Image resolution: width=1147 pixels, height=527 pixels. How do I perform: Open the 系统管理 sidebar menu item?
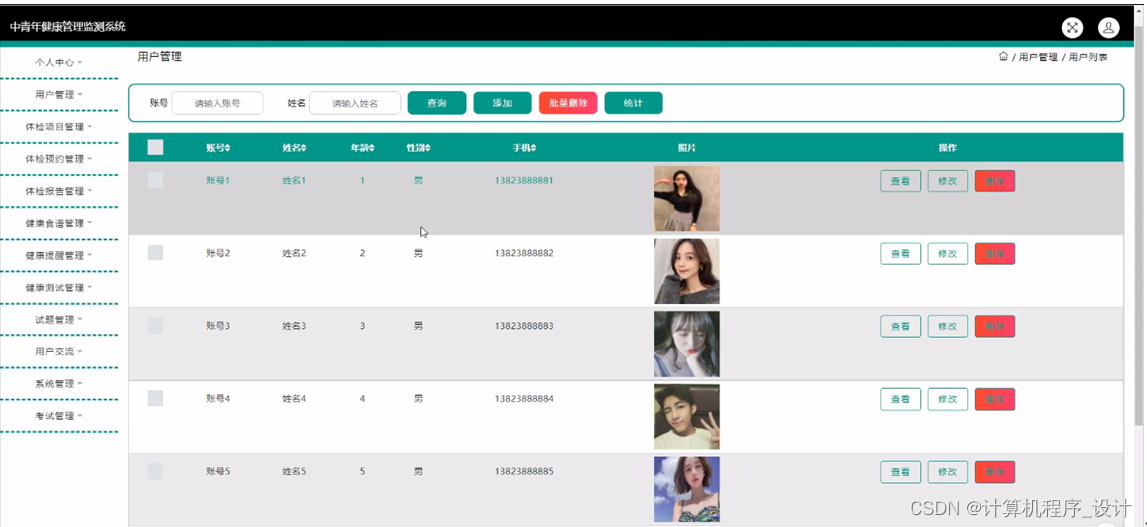point(59,384)
